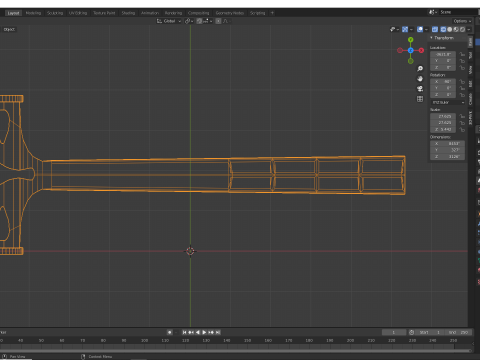Toggle proportional editing icon
This screenshot has height=360, width=480.
pyautogui.click(x=218, y=21)
